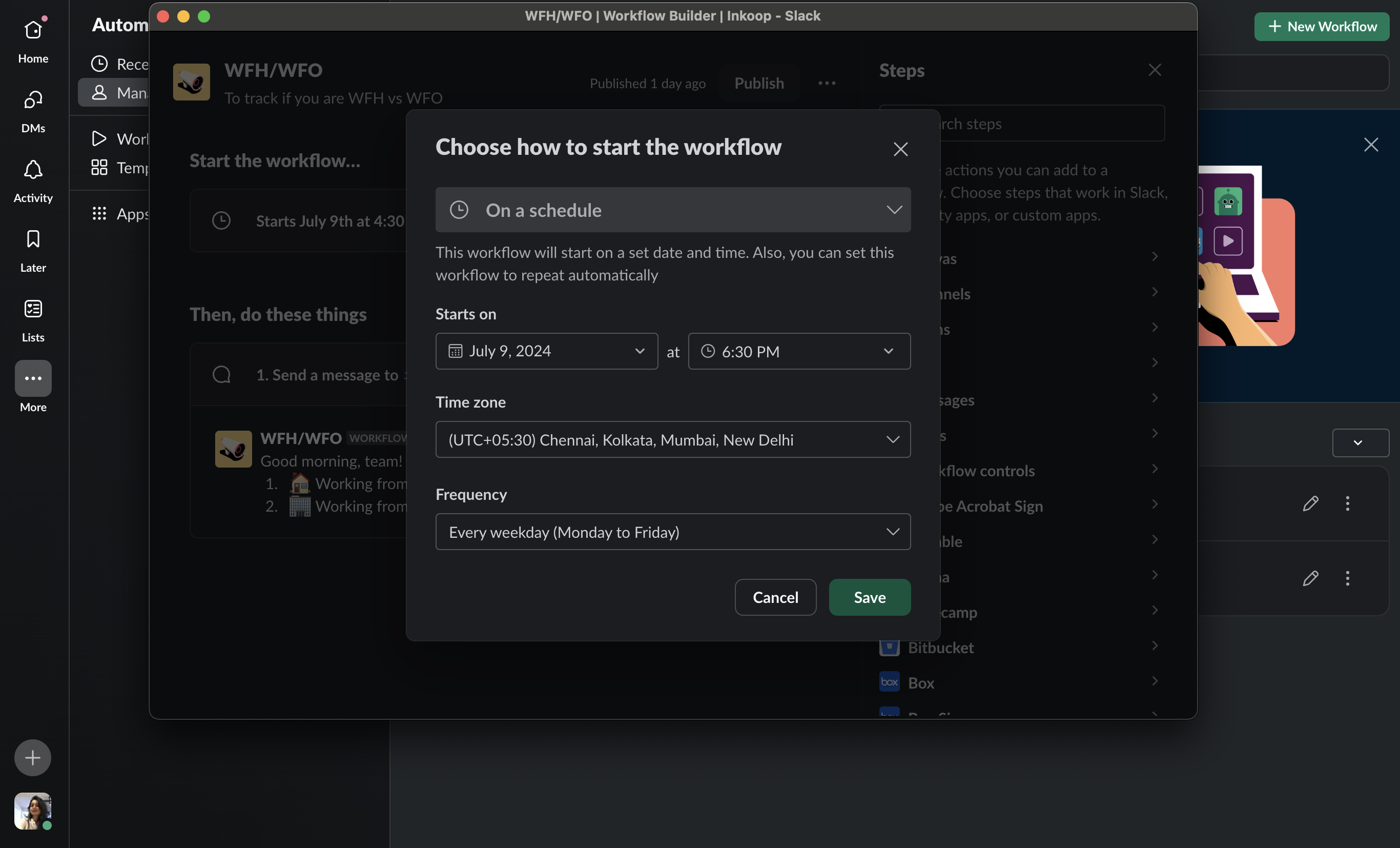Open the upper vertical three-dot menu
This screenshot has width=1400, height=848.
coord(1347,503)
